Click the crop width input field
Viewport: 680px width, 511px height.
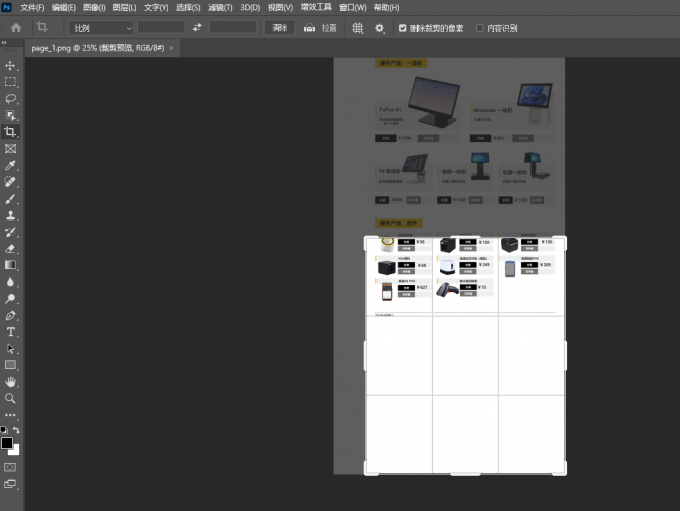coord(161,27)
